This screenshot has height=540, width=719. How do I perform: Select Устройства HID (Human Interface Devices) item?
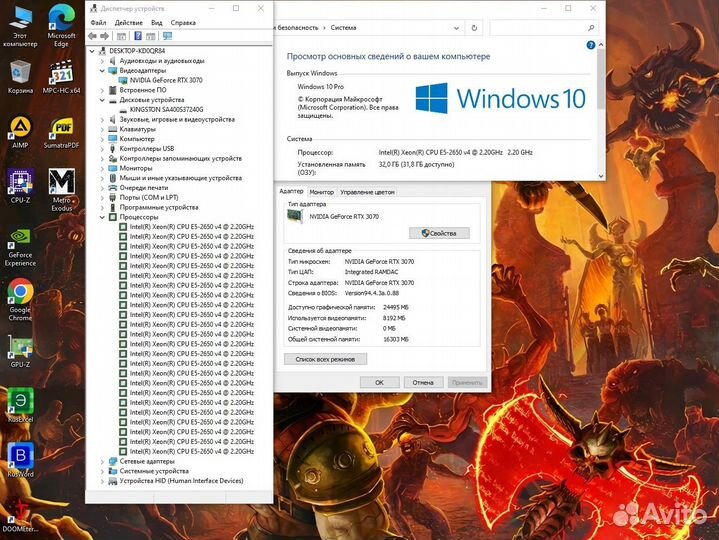[x=181, y=481]
